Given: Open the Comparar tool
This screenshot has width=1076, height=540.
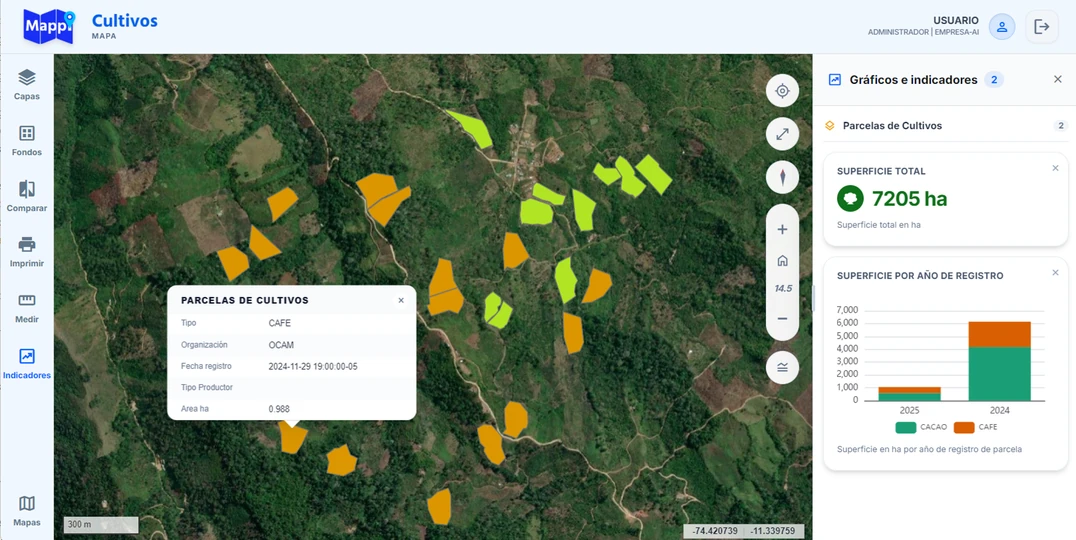Looking at the screenshot, I should (x=27, y=196).
